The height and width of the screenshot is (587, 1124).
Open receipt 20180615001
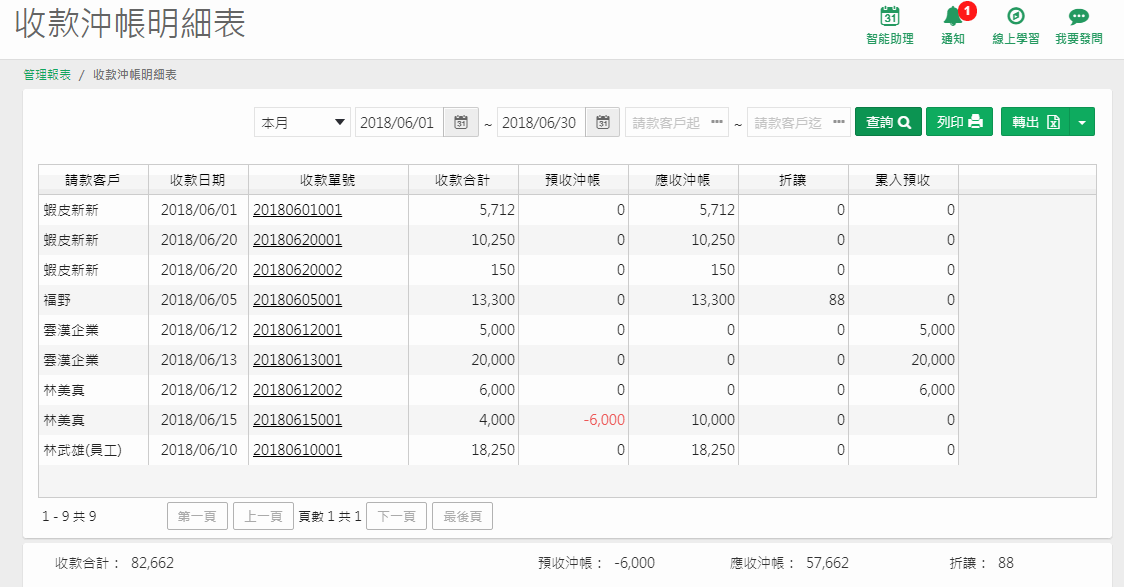coord(297,421)
